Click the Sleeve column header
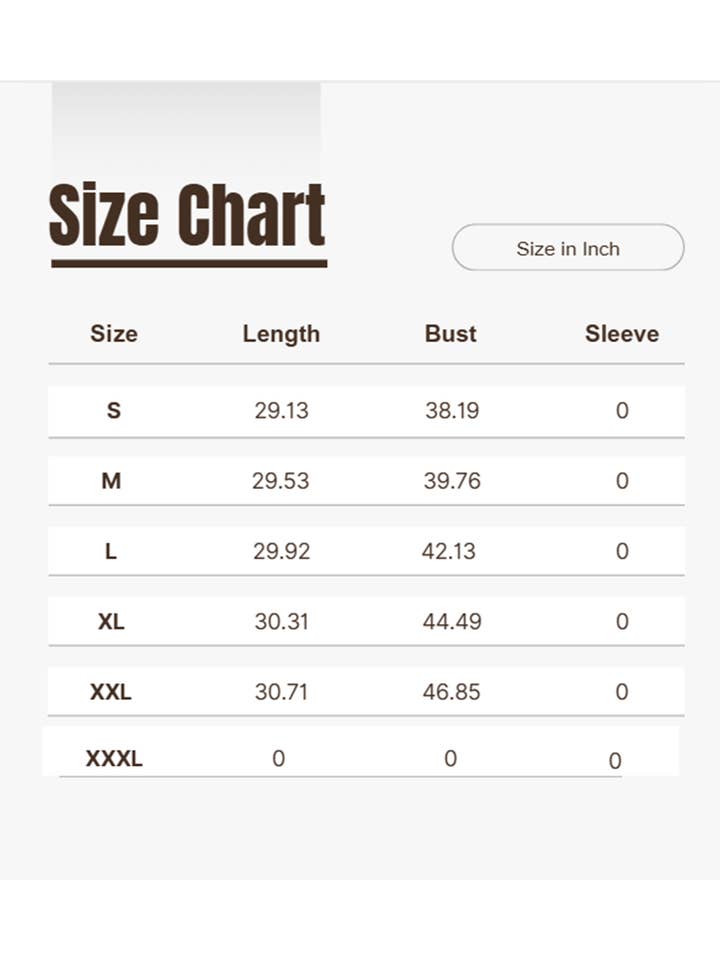 (622, 334)
